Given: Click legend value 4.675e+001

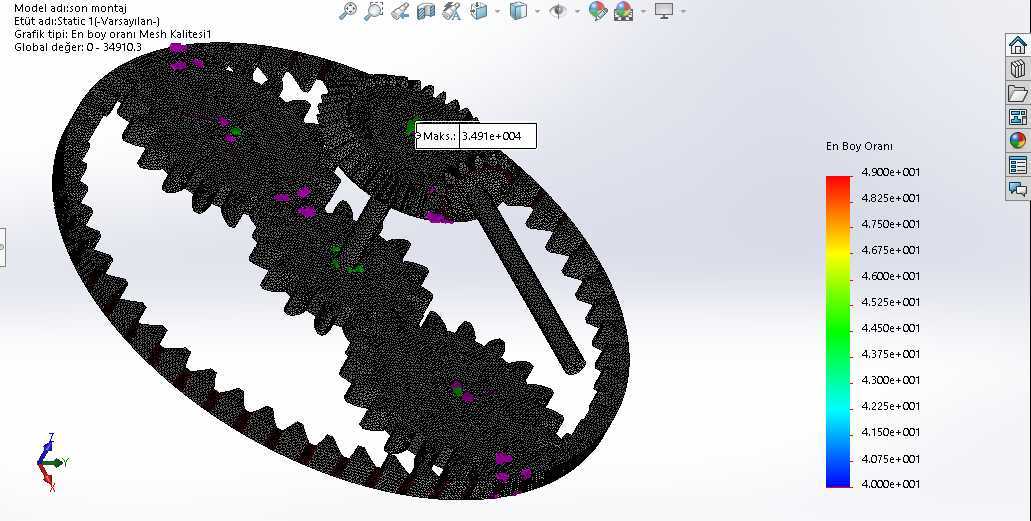Looking at the screenshot, I should pos(890,250).
